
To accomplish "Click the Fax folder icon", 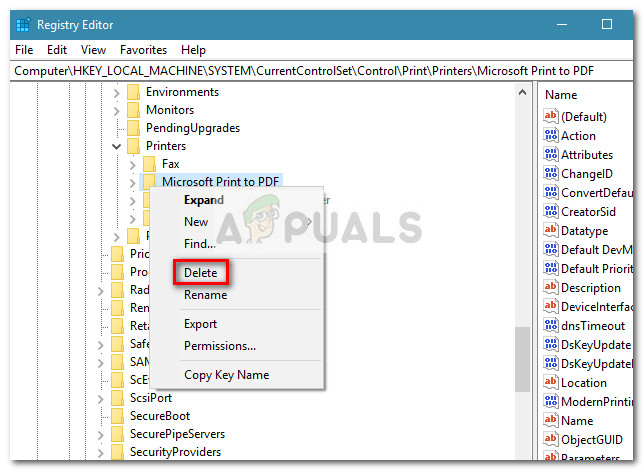I will coord(150,164).
